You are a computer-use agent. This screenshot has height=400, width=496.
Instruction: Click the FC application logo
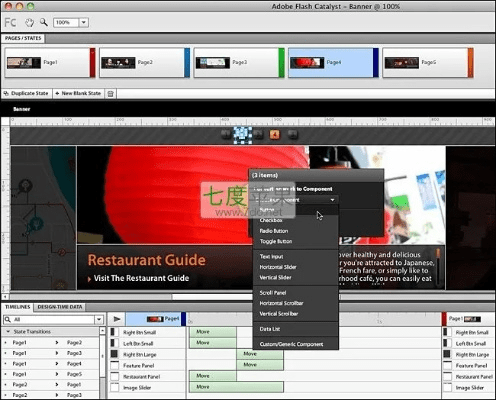pyautogui.click(x=10, y=23)
